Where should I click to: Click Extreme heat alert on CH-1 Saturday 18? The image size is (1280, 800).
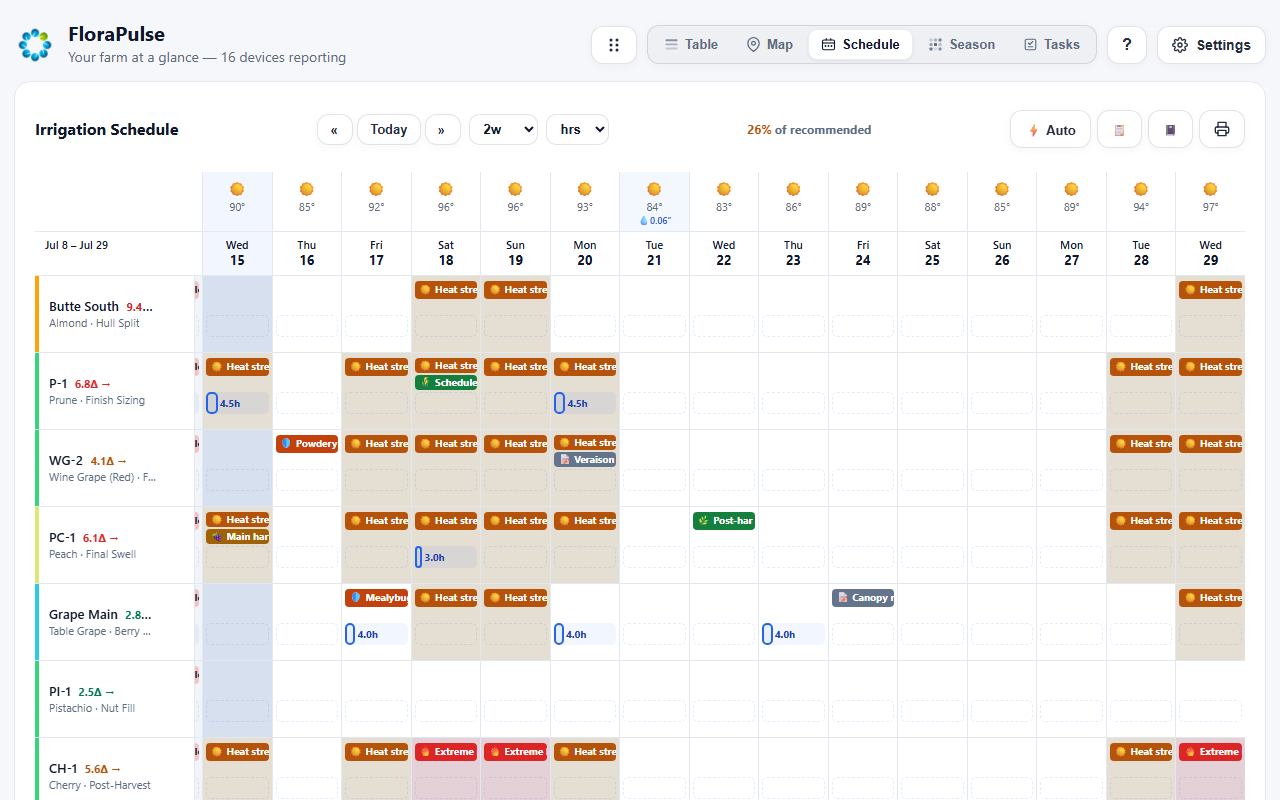coord(446,752)
